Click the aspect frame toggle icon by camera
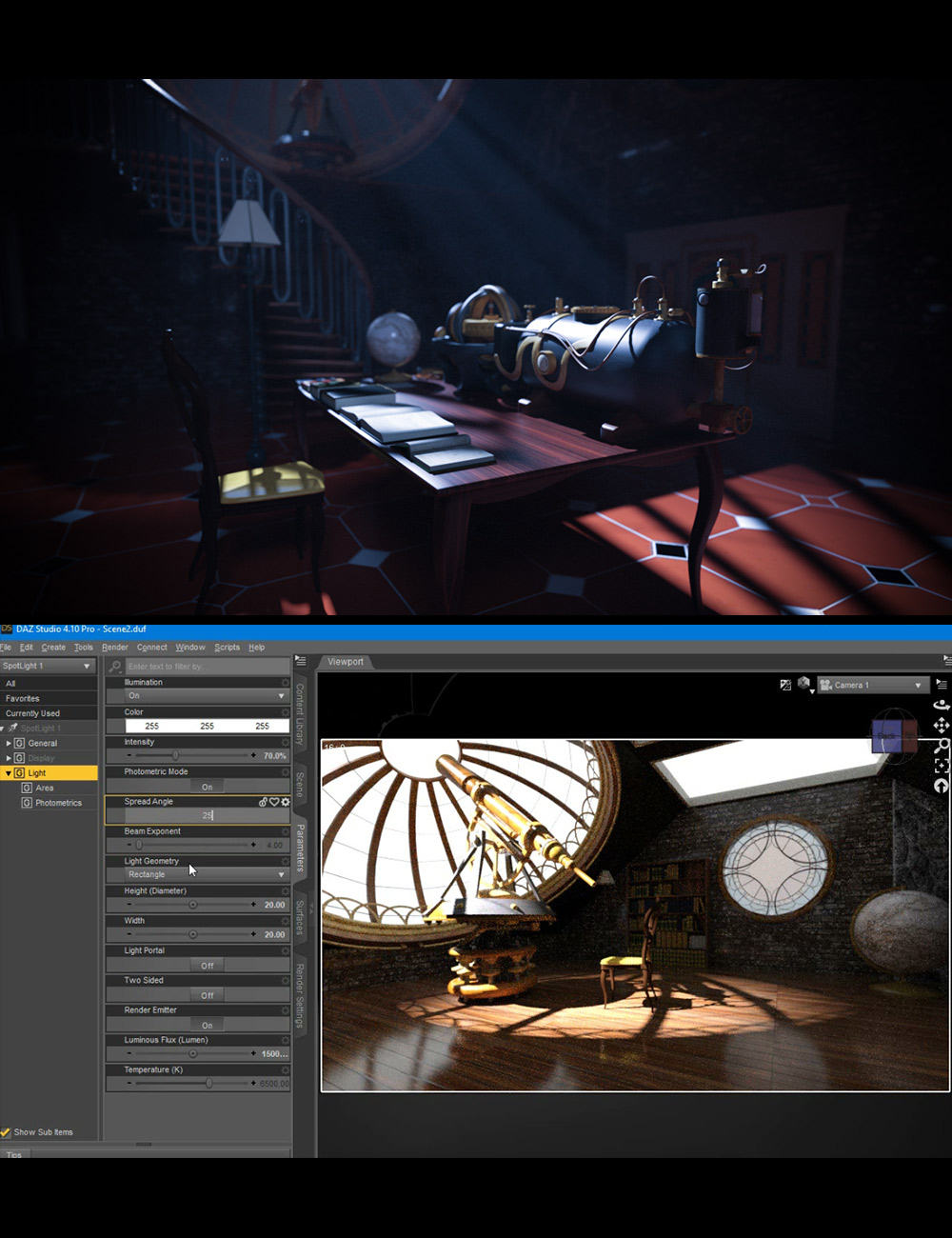The width and height of the screenshot is (952, 1238). (x=785, y=685)
